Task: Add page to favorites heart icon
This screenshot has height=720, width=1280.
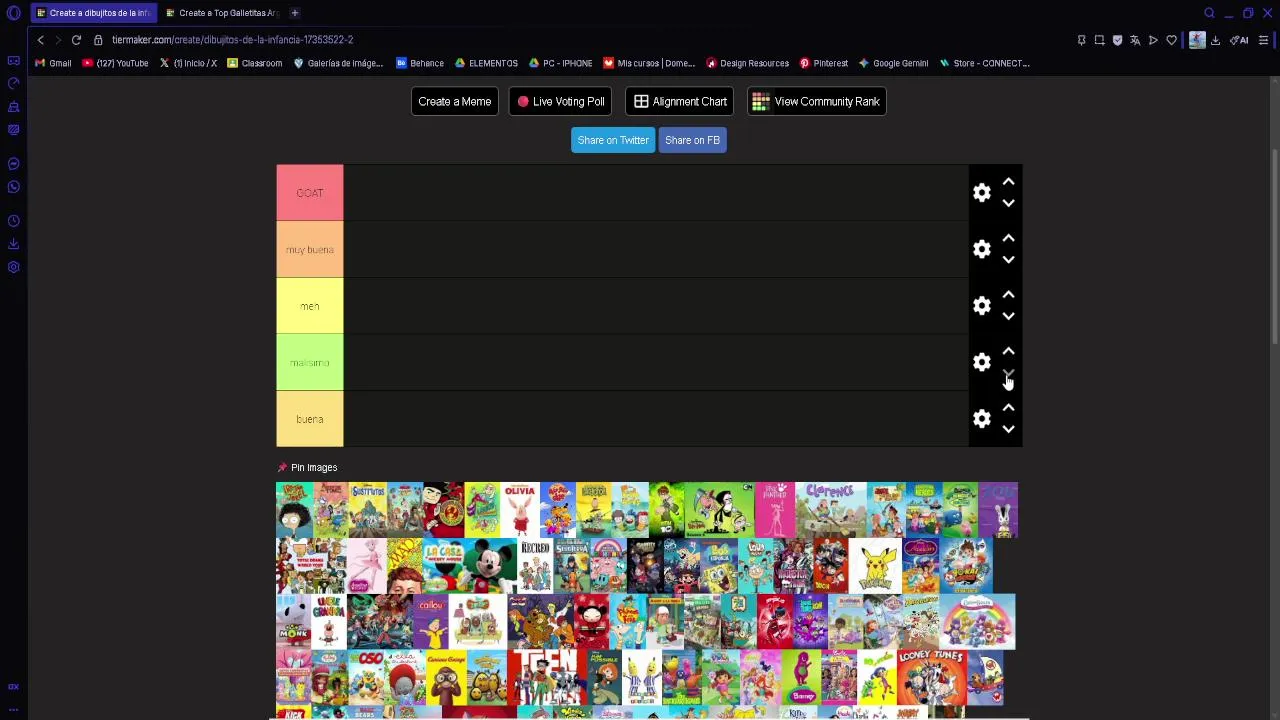Action: (1171, 40)
